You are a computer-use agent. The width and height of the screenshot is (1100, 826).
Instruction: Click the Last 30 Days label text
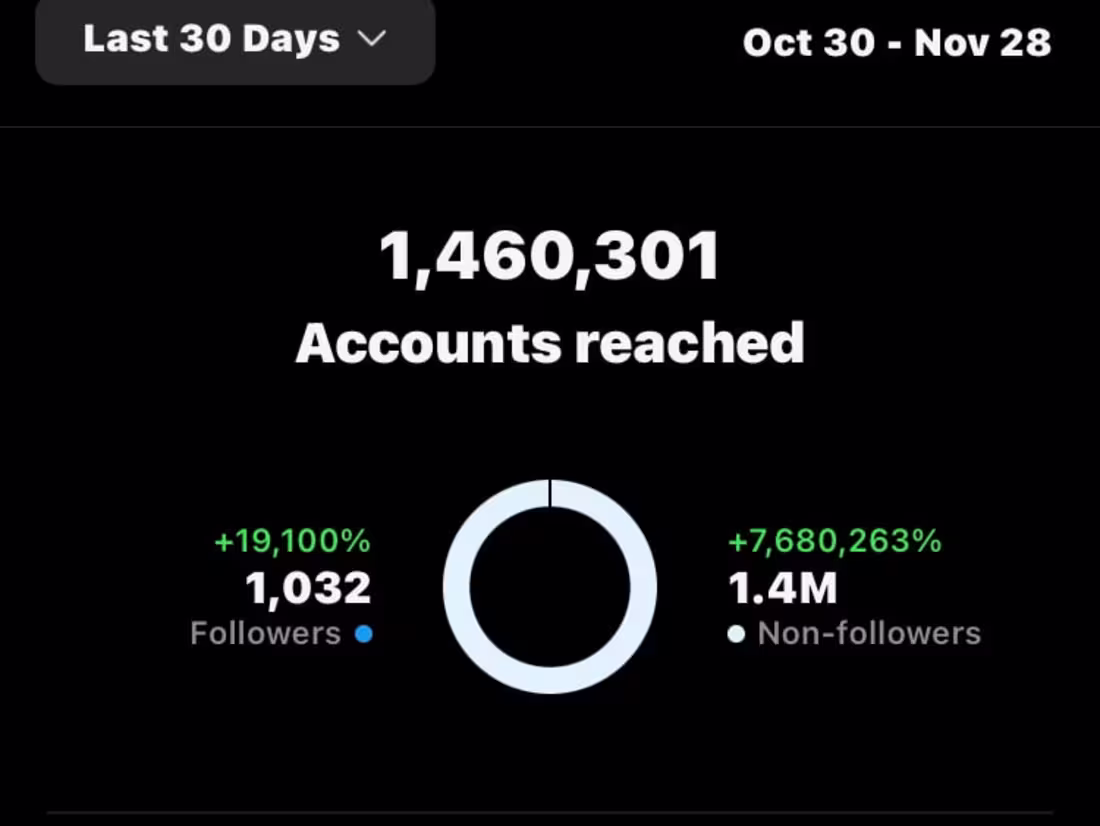tap(211, 39)
